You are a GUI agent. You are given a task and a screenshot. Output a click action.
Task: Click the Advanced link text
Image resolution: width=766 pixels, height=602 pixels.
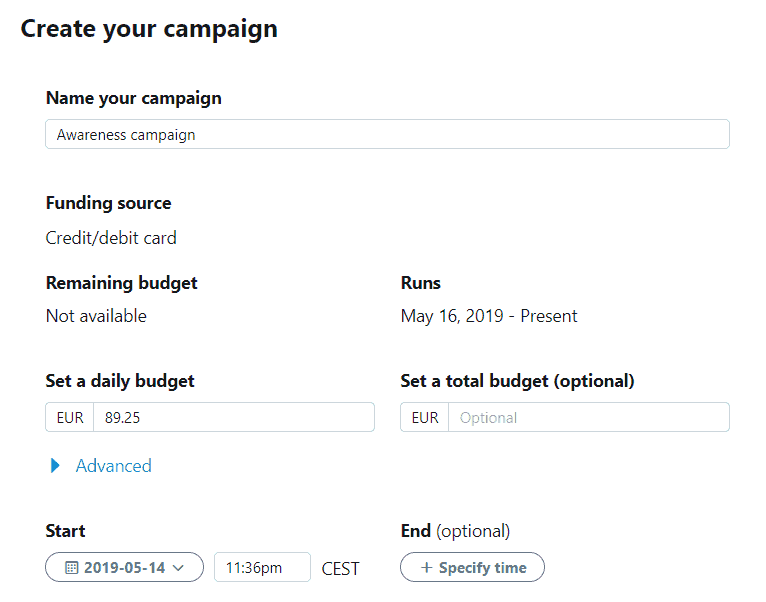(x=113, y=466)
